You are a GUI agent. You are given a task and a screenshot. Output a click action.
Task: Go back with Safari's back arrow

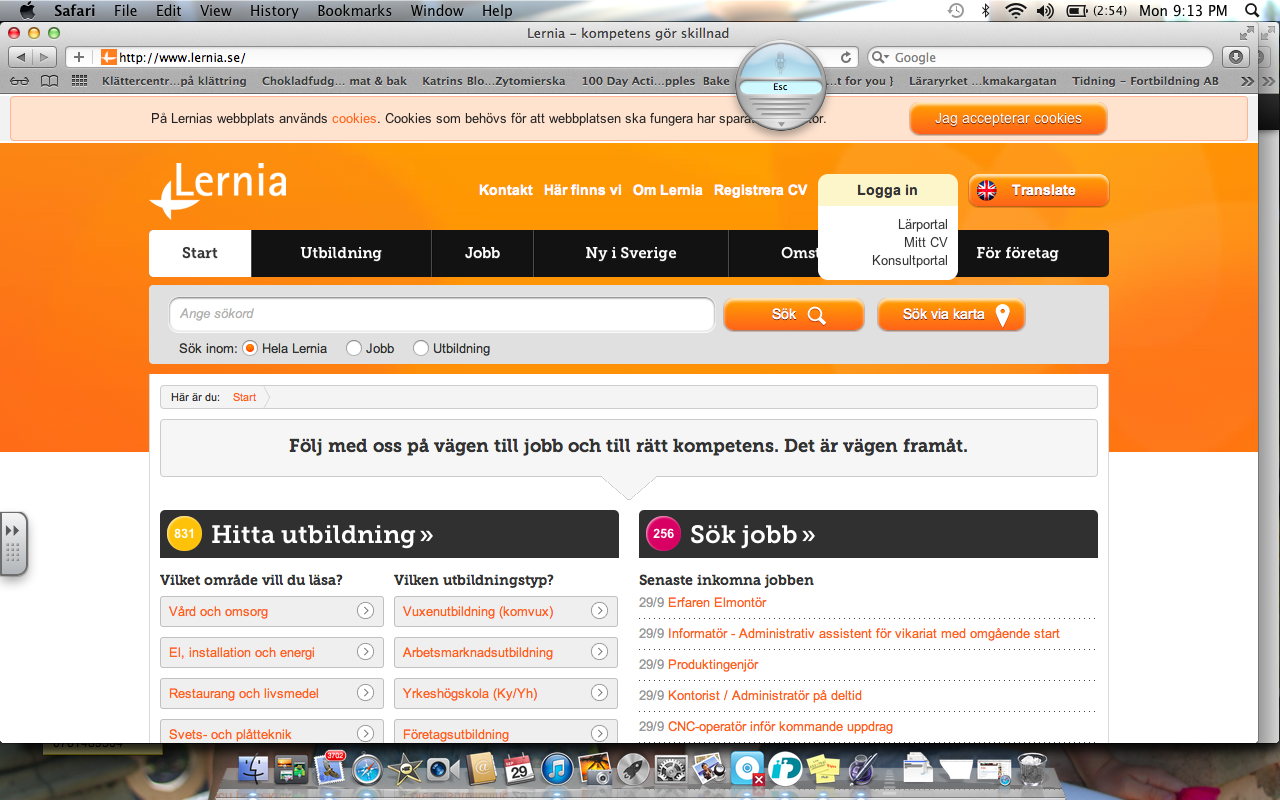click(21, 57)
